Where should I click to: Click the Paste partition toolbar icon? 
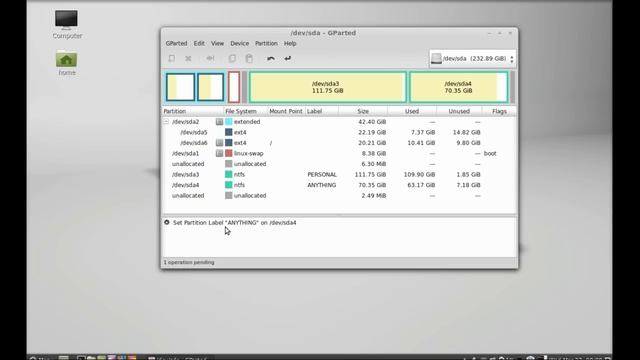pyautogui.click(x=249, y=58)
